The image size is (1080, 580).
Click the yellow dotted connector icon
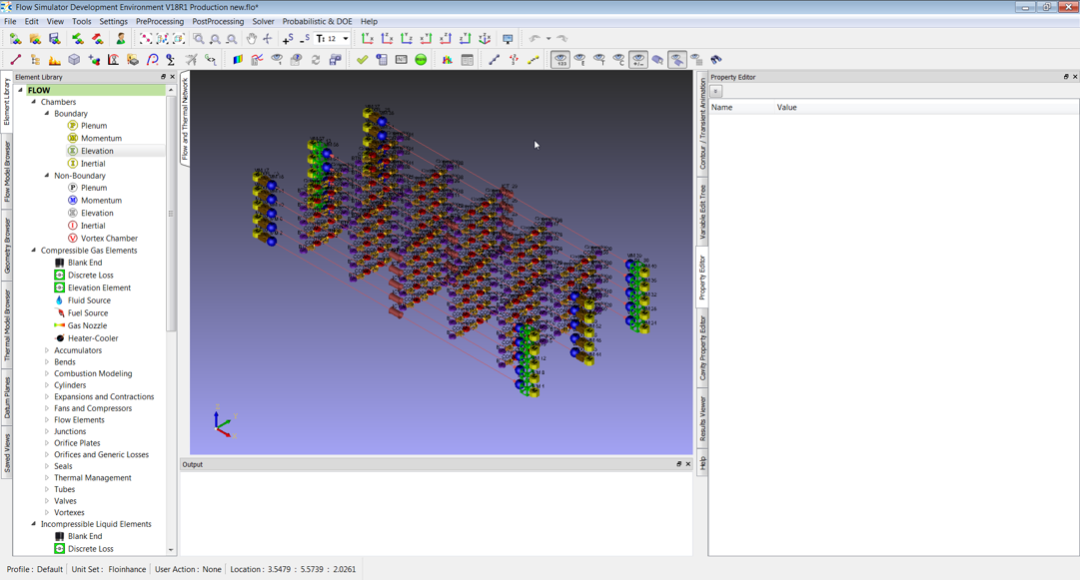533,60
